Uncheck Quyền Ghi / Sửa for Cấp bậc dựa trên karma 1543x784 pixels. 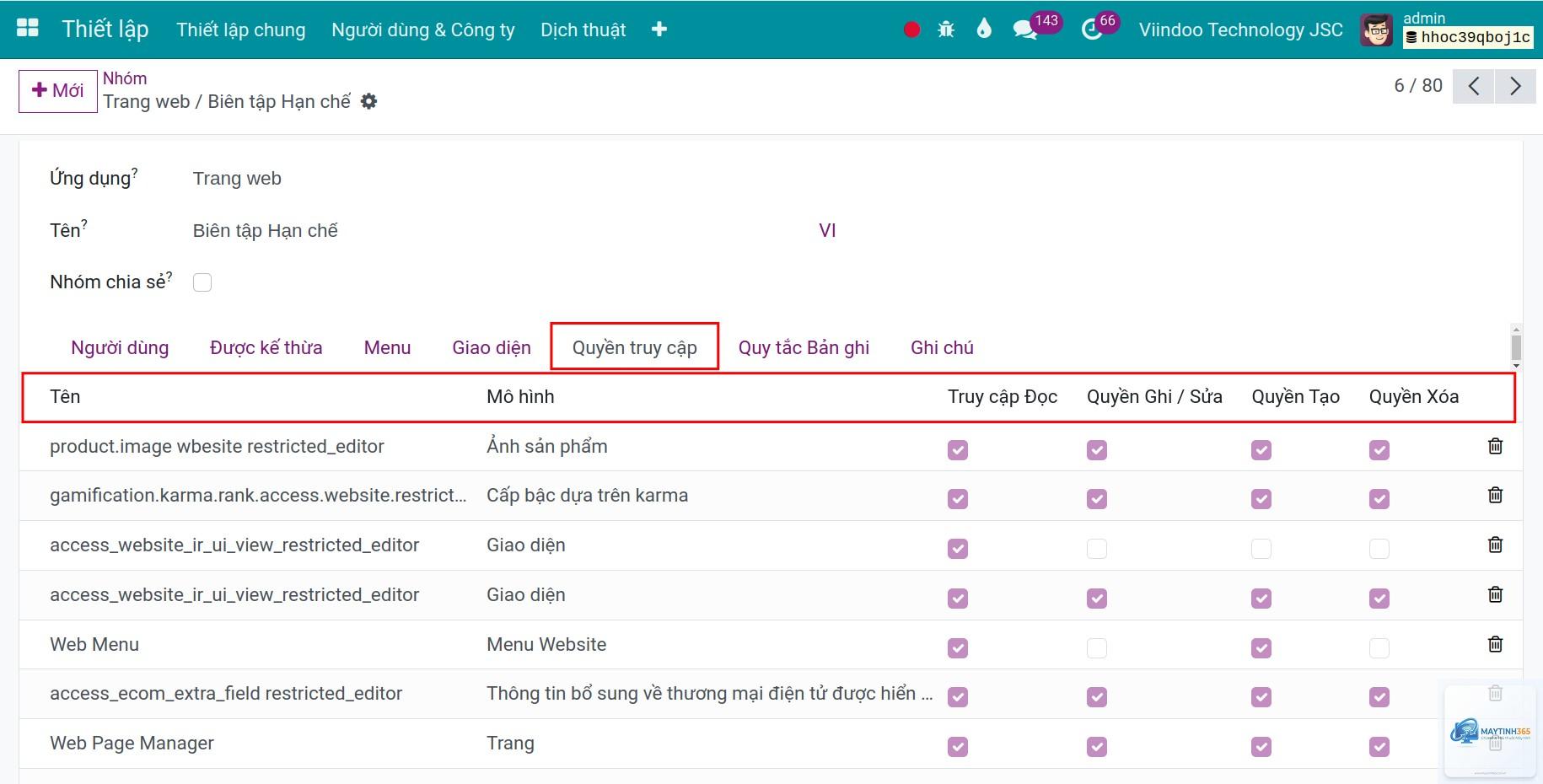[1097, 499]
